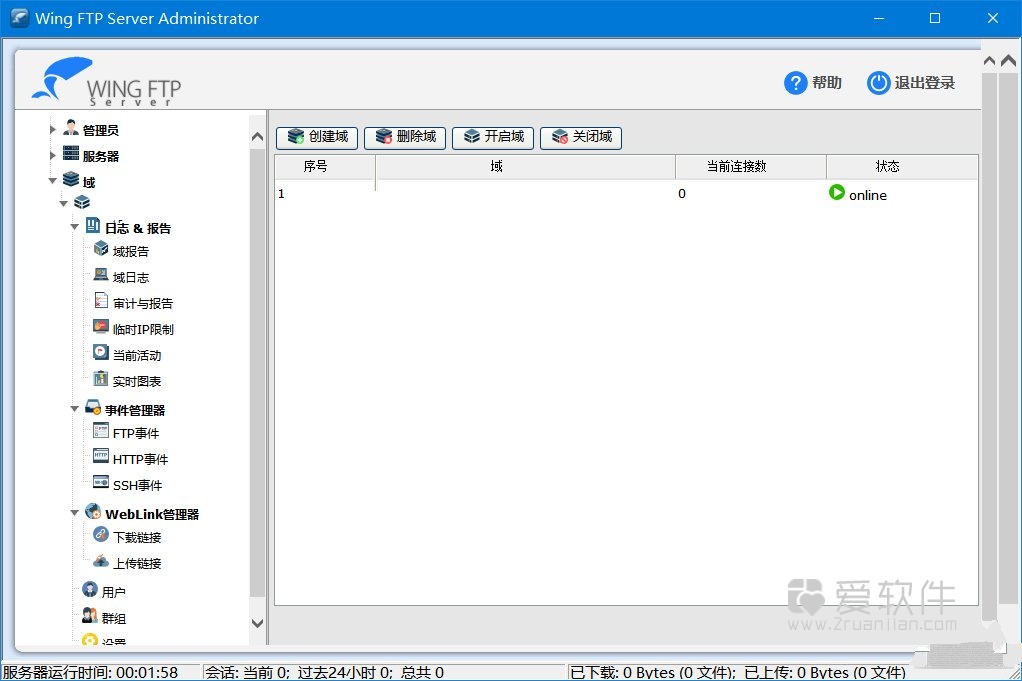Collapse the unnamed domain sub-node arrow

[x=63, y=203]
